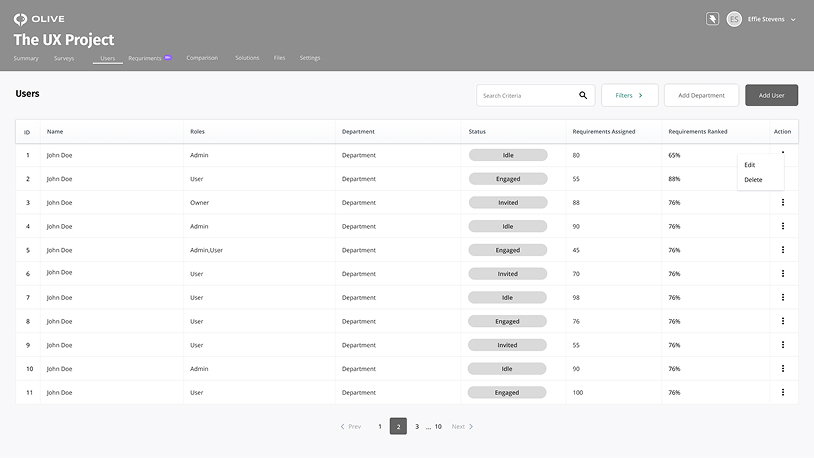Click the 45 requirements assigned value
Image resolution: width=814 pixels, height=458 pixels.
click(576, 250)
